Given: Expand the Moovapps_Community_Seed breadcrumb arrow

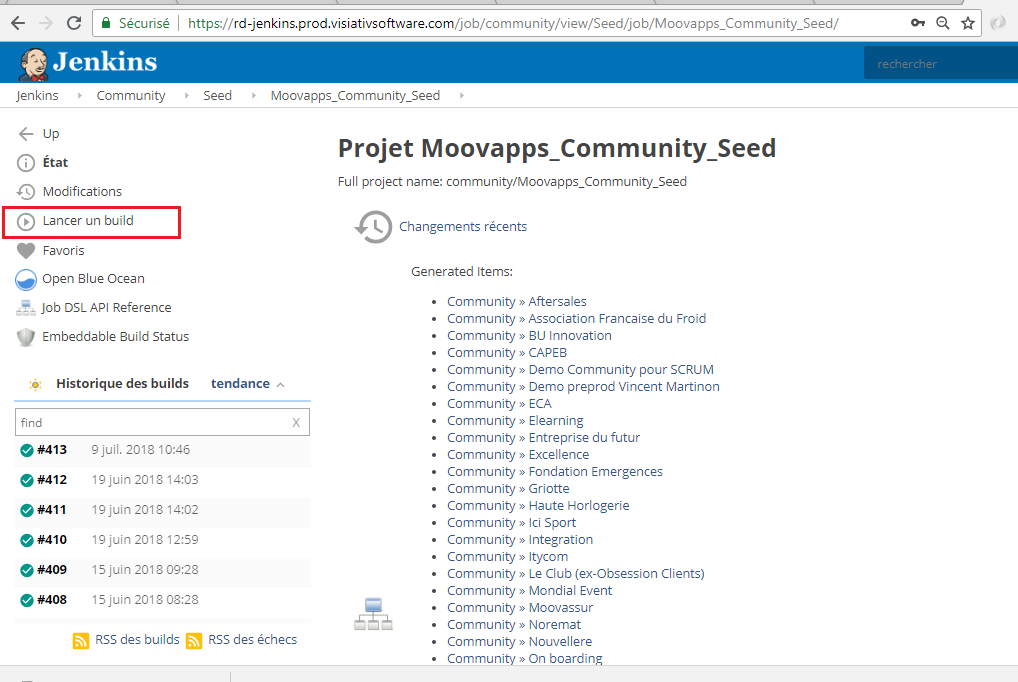Looking at the screenshot, I should pyautogui.click(x=462, y=95).
